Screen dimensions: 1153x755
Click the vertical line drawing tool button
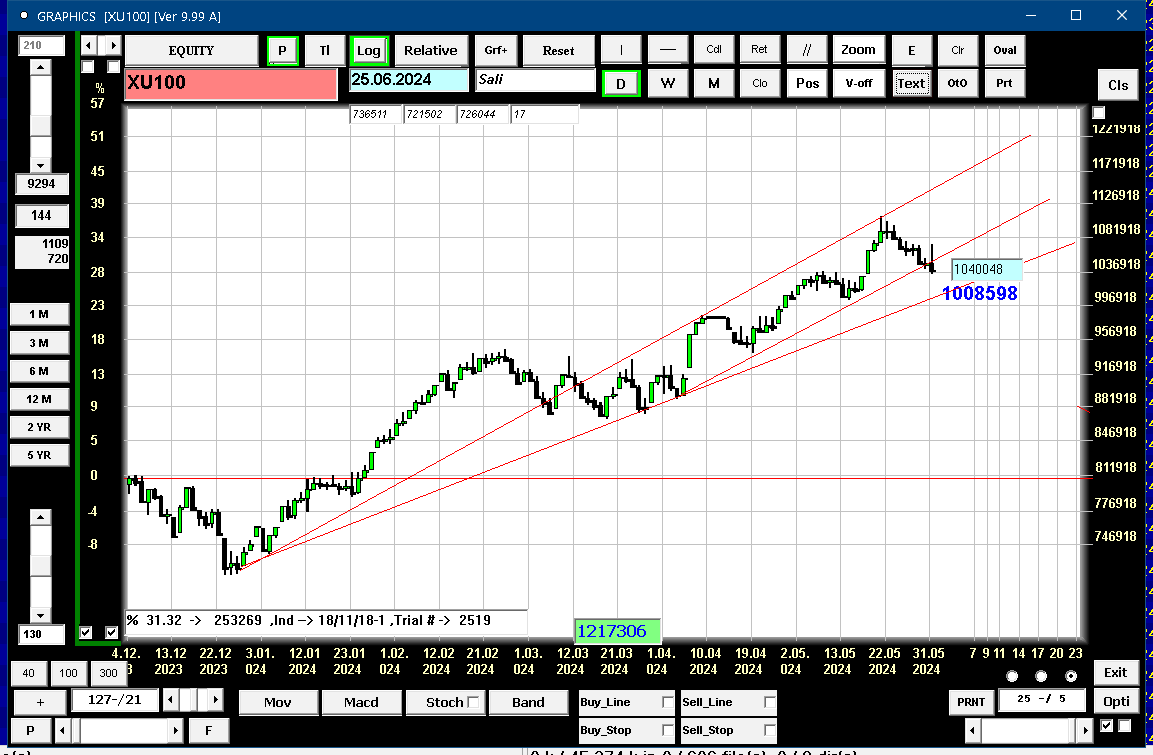tap(621, 50)
